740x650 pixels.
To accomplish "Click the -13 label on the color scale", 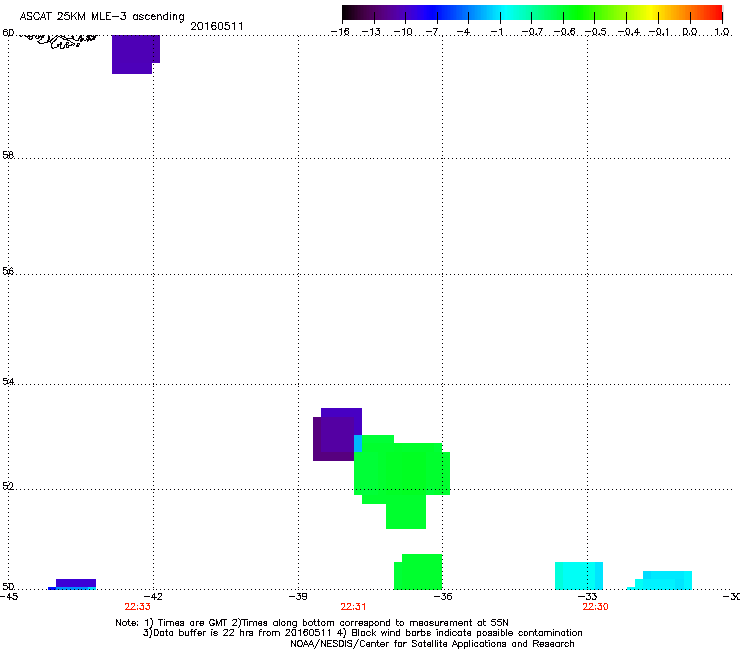I will [371, 32].
